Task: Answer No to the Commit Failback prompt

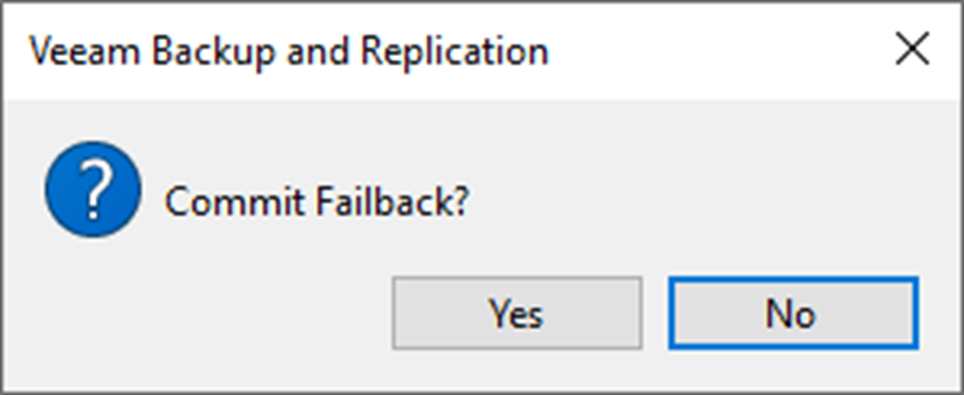Action: 793,313
